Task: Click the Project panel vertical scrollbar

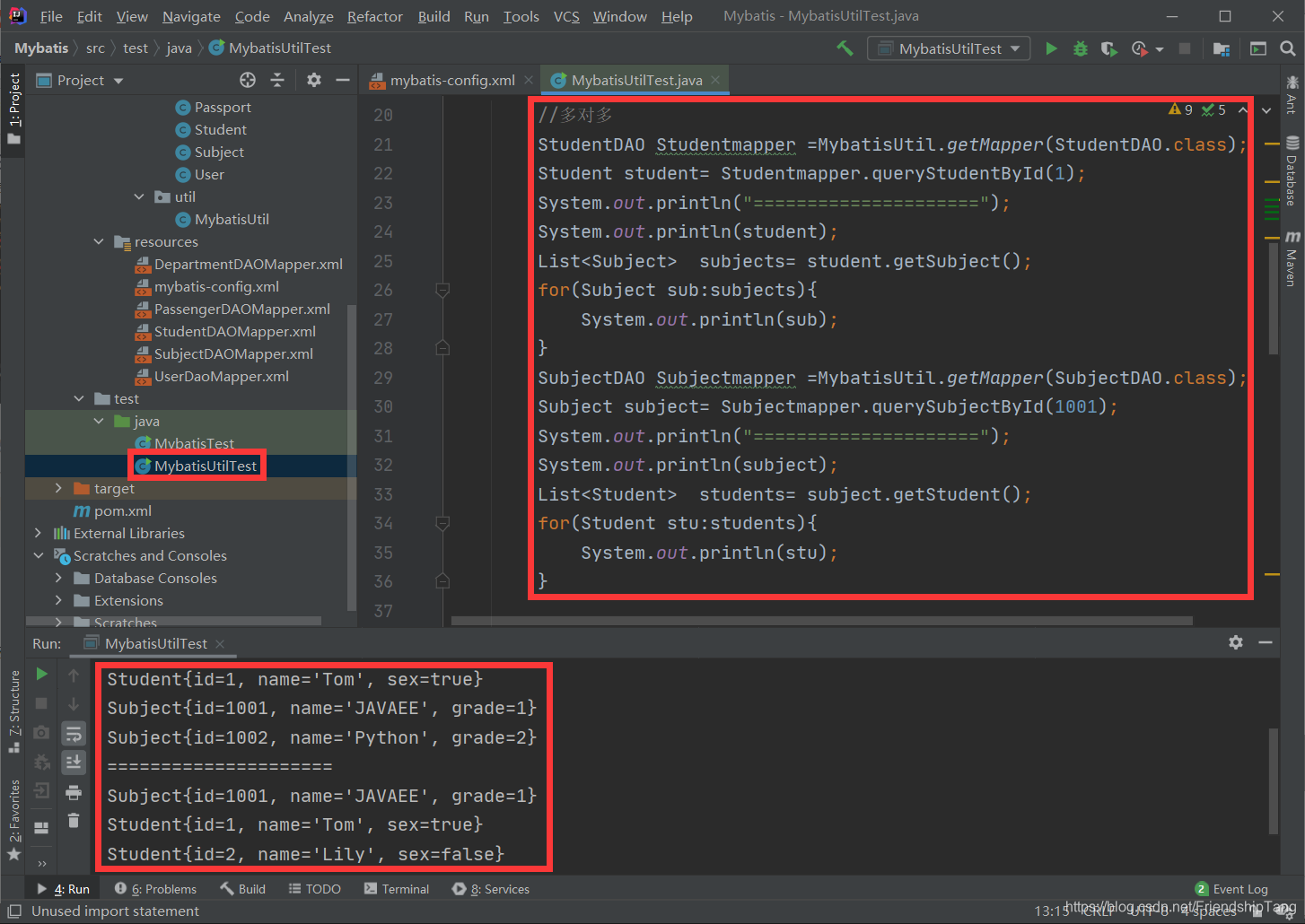Action: (x=351, y=458)
